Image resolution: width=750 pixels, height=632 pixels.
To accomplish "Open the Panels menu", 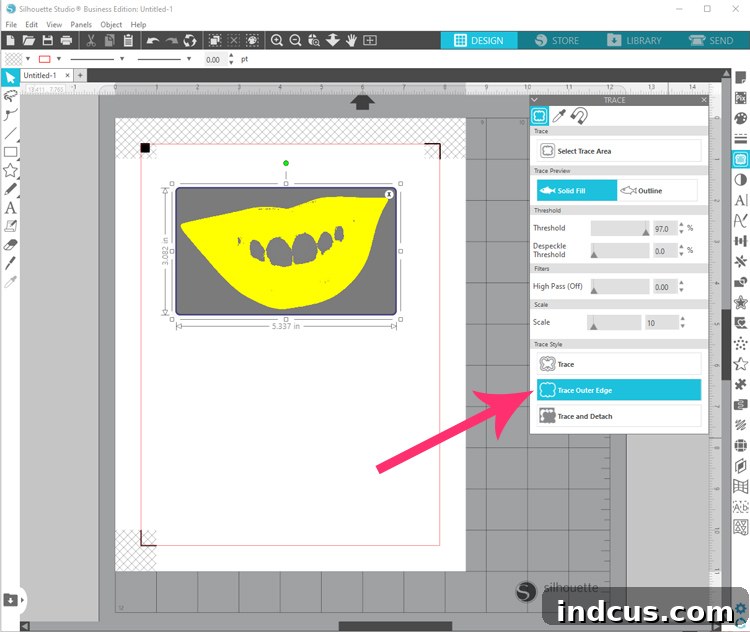I will pos(81,24).
